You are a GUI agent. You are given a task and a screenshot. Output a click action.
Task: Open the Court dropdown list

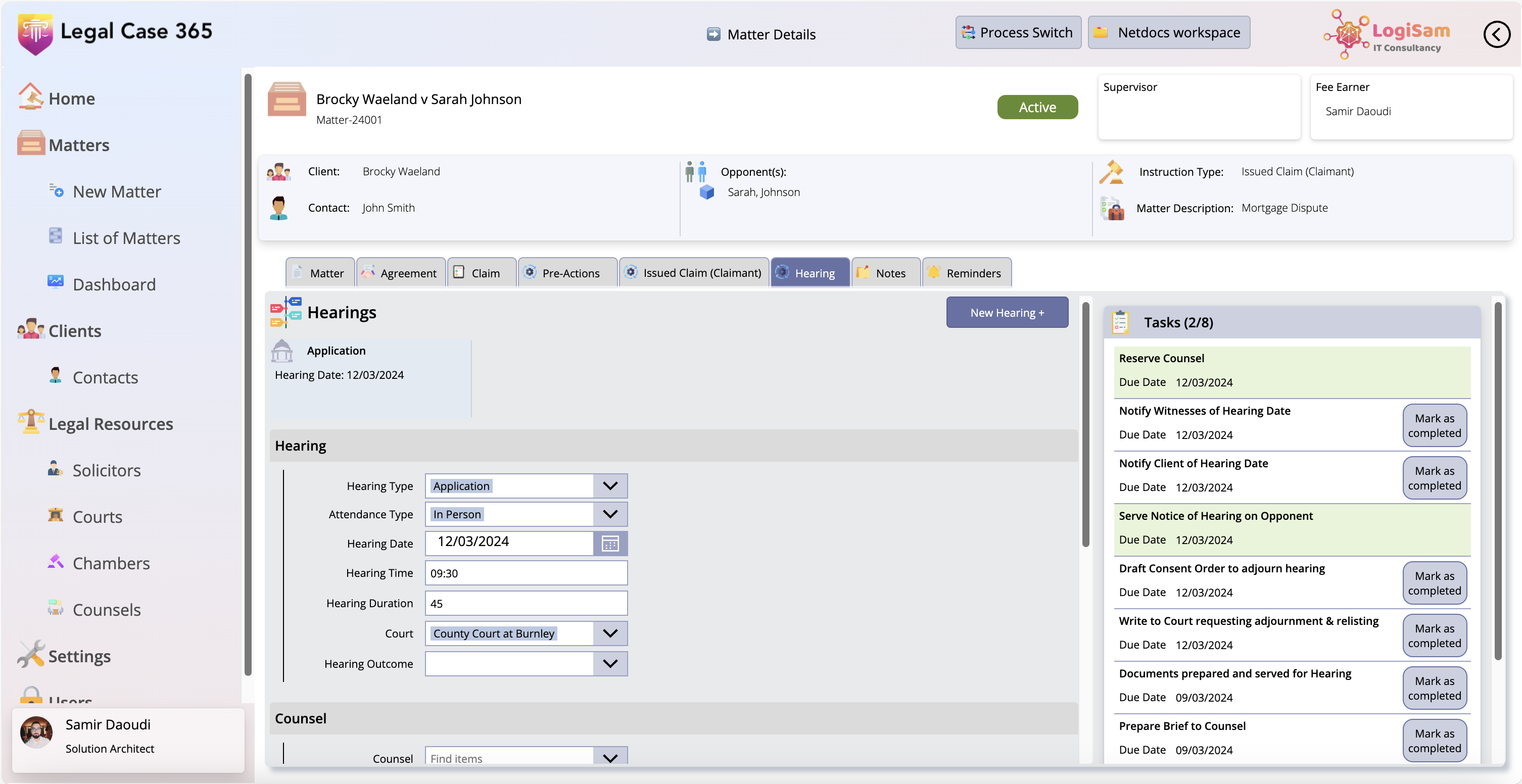[x=610, y=633]
